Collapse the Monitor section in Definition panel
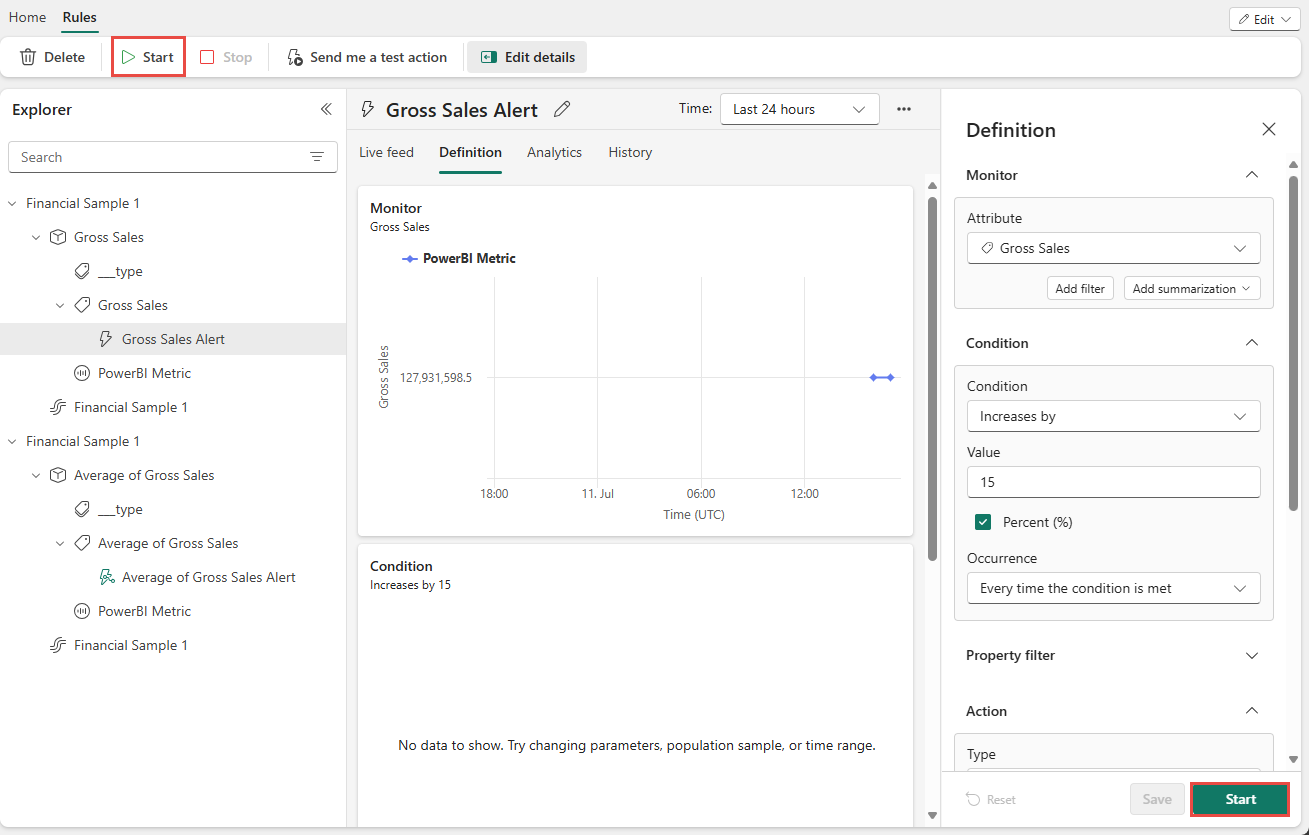The width and height of the screenshot is (1309, 835). click(x=1251, y=175)
